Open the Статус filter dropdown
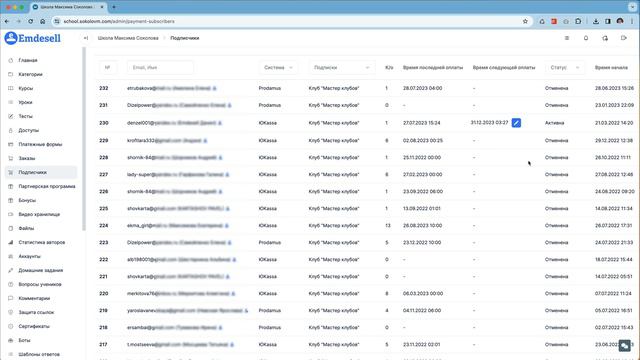The height and width of the screenshot is (360, 640). point(564,67)
